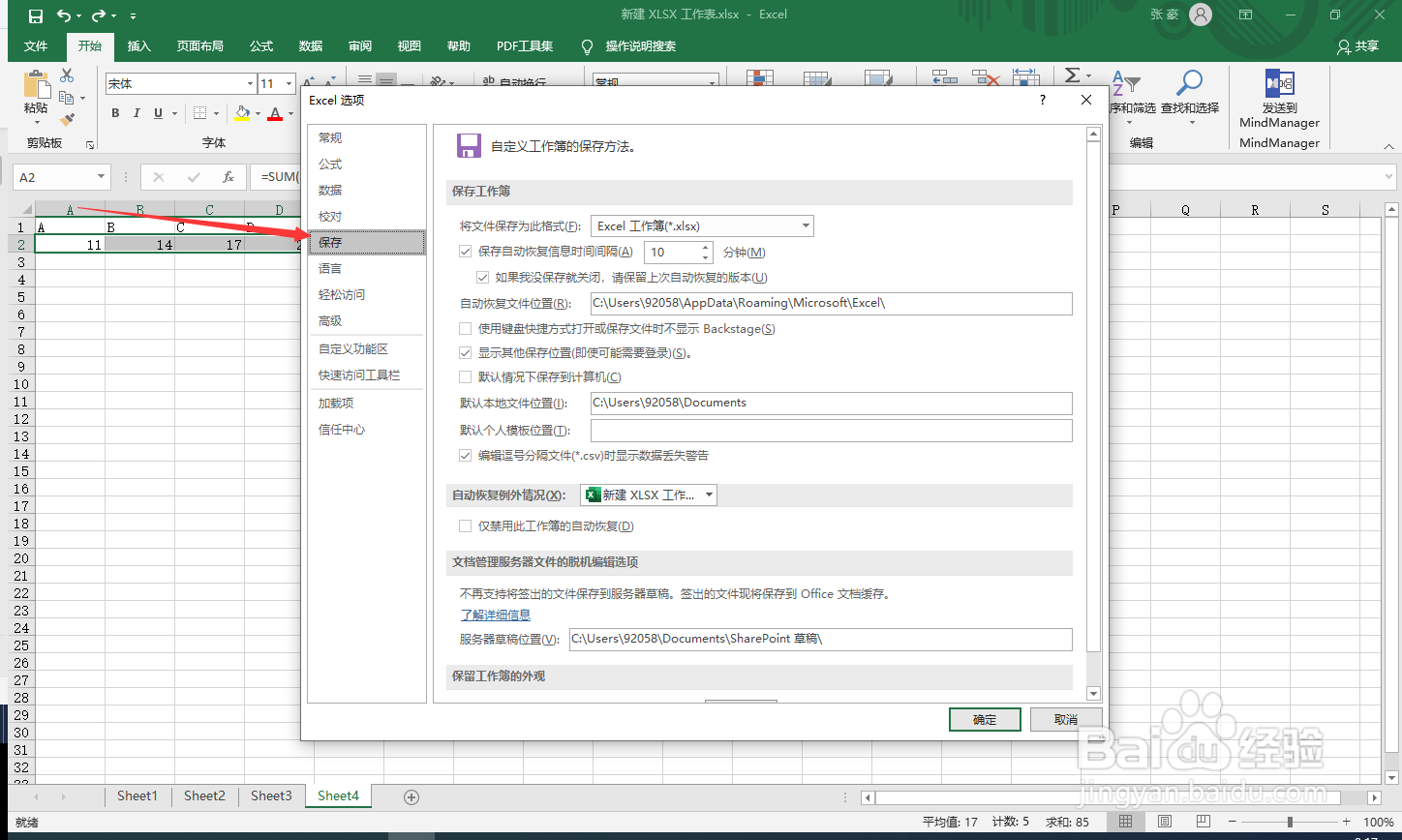Expand the formula bar

1389,177
